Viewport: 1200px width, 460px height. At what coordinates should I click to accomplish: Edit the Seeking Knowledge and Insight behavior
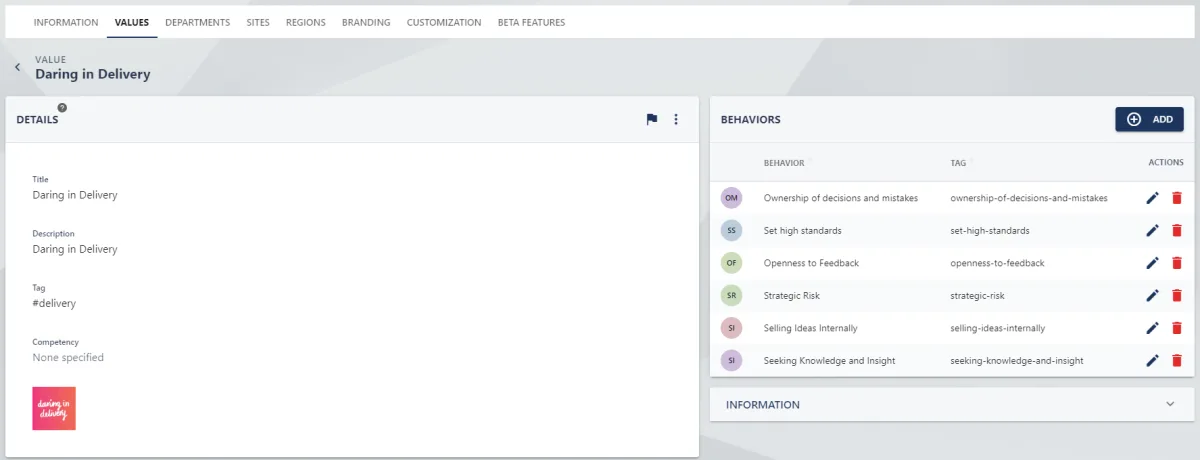[1152, 360]
